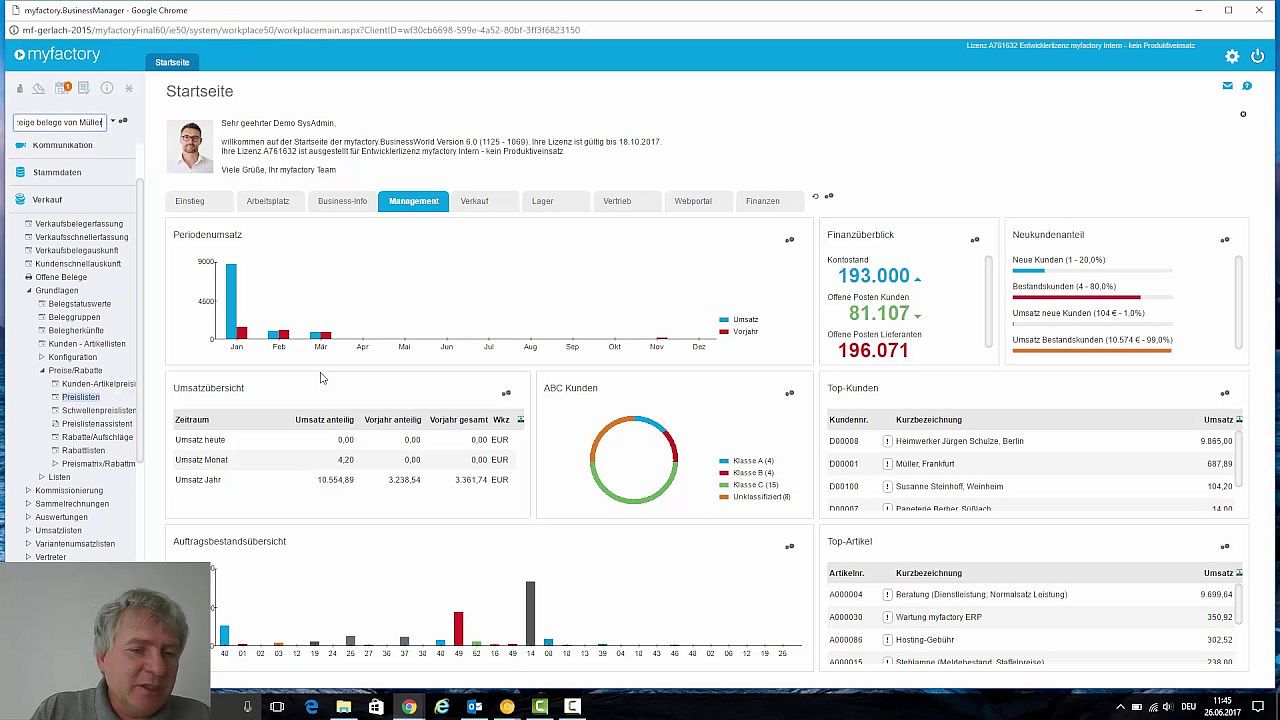Click the power logout icon
This screenshot has height=720, width=1280.
tap(1258, 57)
